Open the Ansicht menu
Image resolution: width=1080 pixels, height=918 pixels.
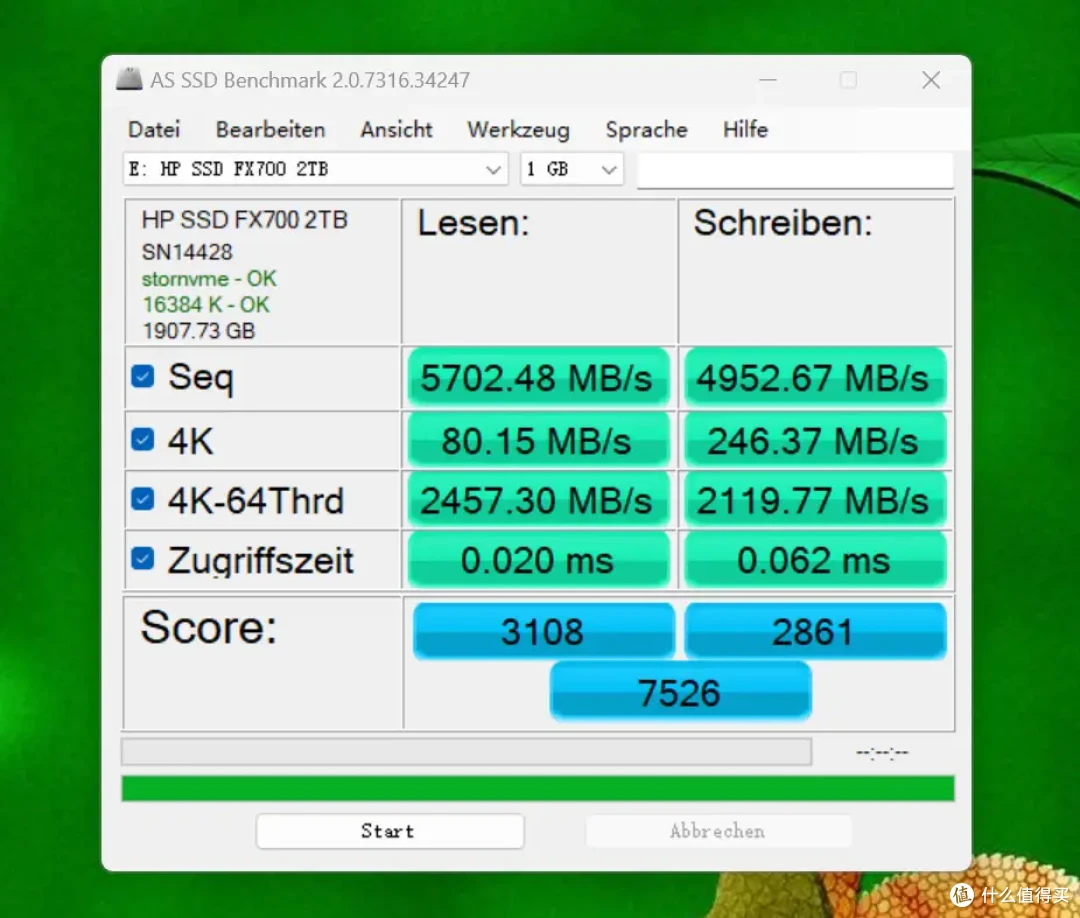396,129
